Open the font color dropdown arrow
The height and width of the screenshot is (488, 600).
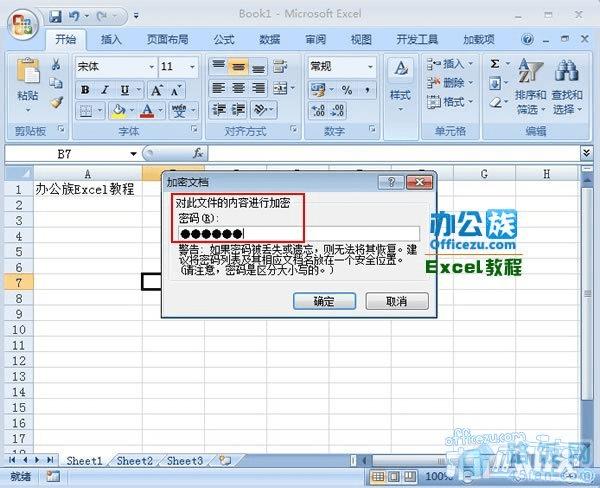point(161,111)
